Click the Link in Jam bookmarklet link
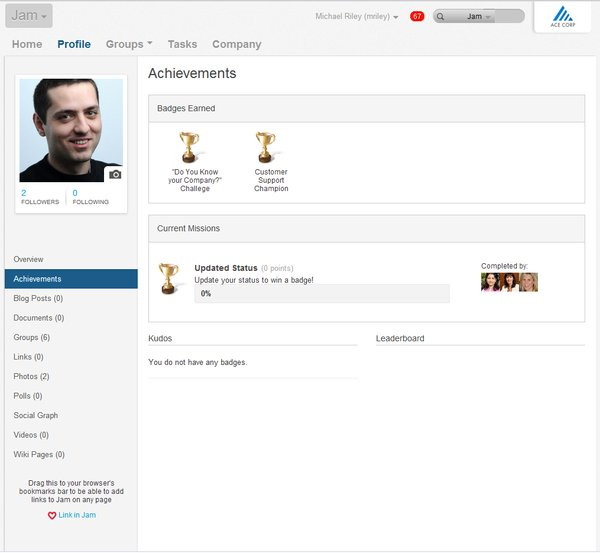 tap(77, 515)
